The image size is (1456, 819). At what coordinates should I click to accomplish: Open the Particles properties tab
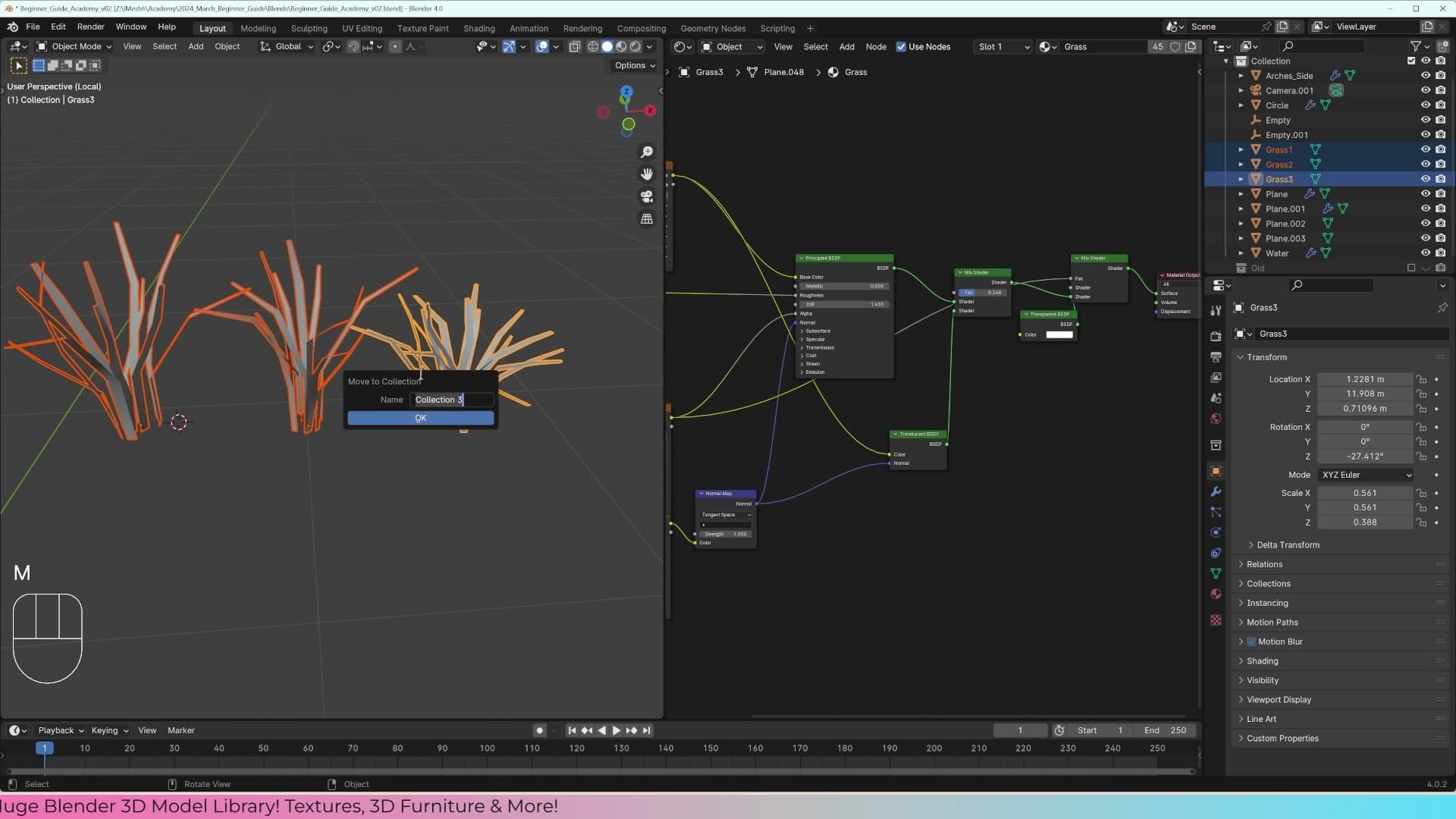pos(1216,512)
